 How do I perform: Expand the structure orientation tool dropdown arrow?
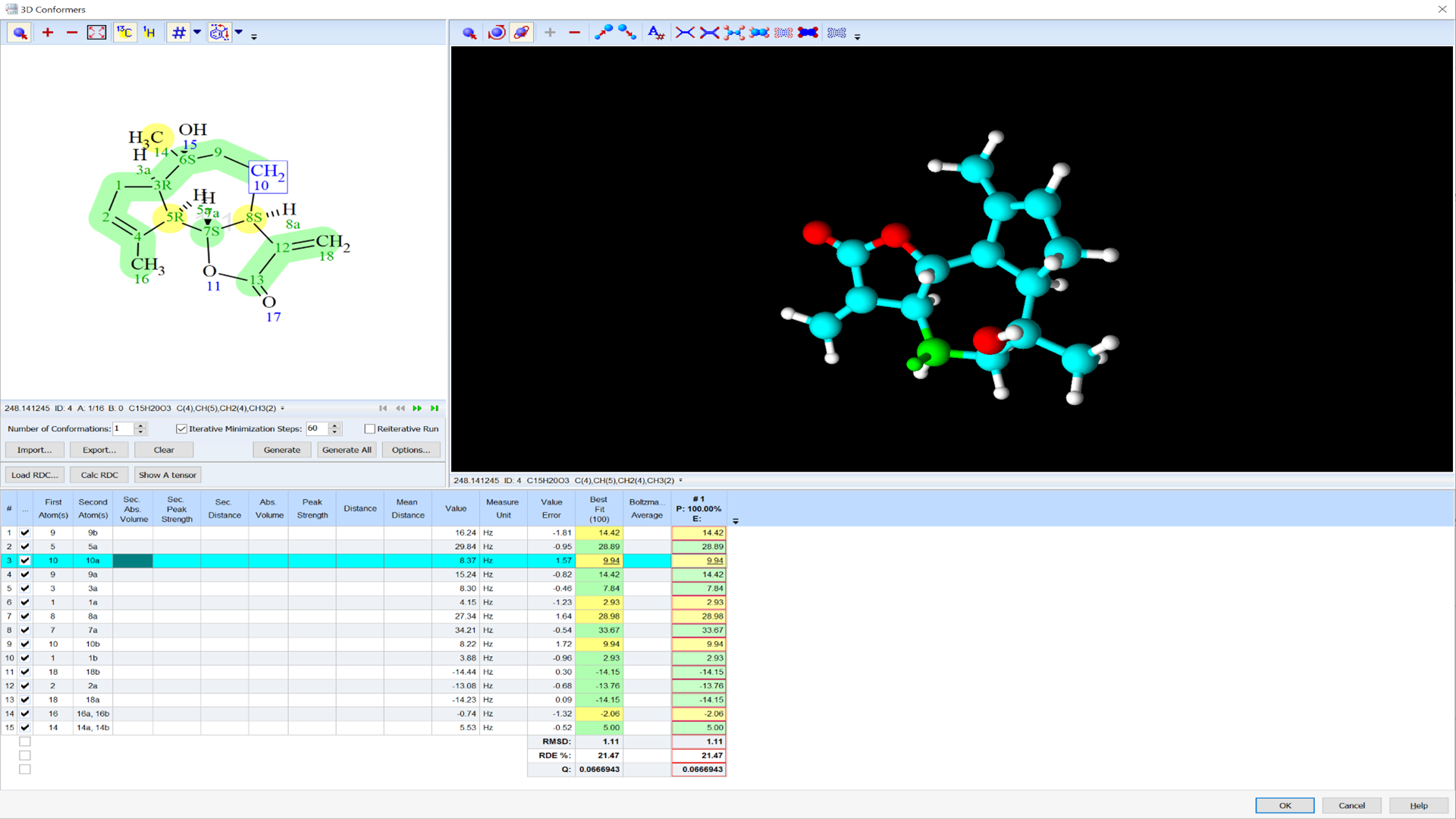[x=239, y=33]
